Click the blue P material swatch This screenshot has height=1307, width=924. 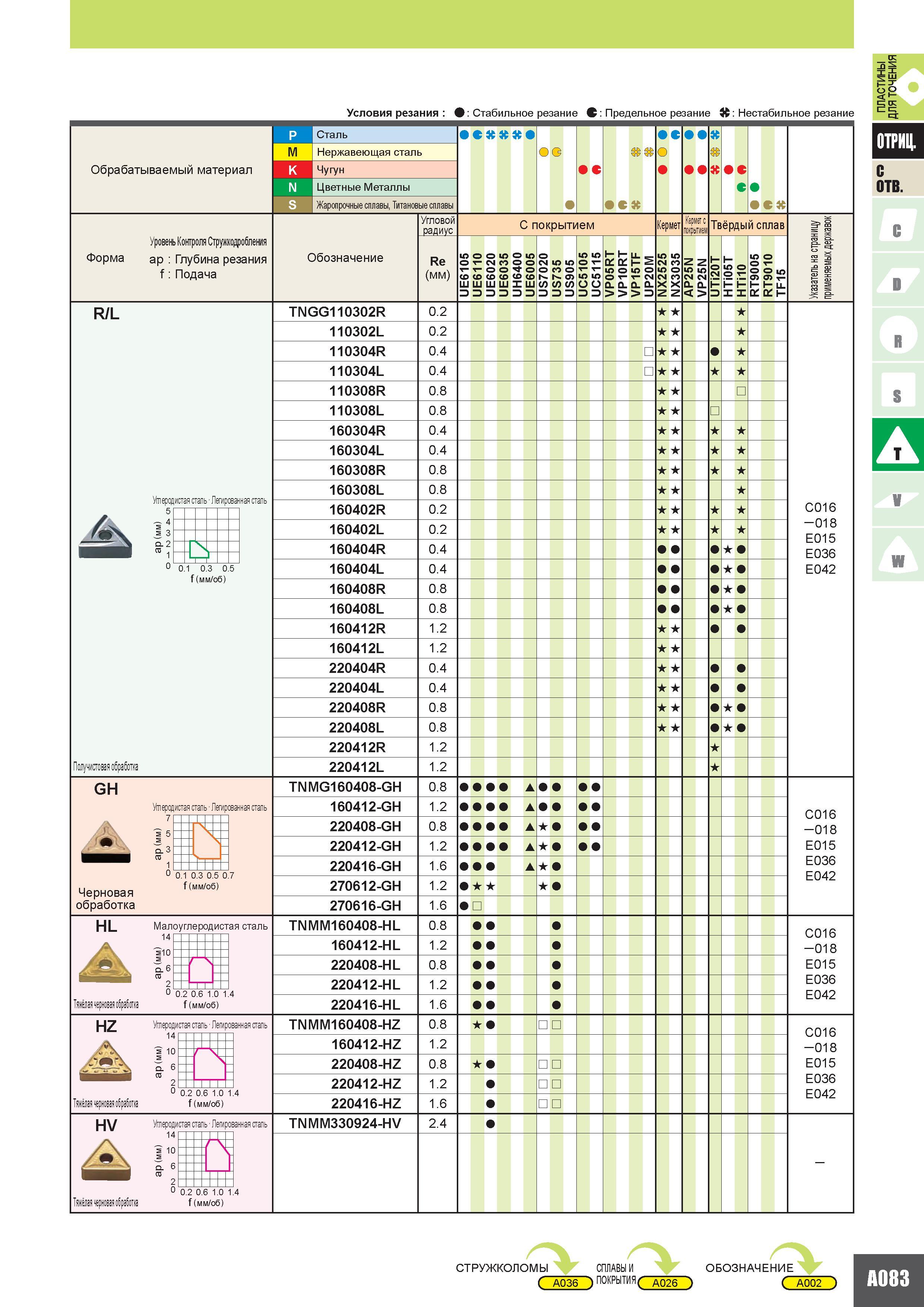coord(292,135)
